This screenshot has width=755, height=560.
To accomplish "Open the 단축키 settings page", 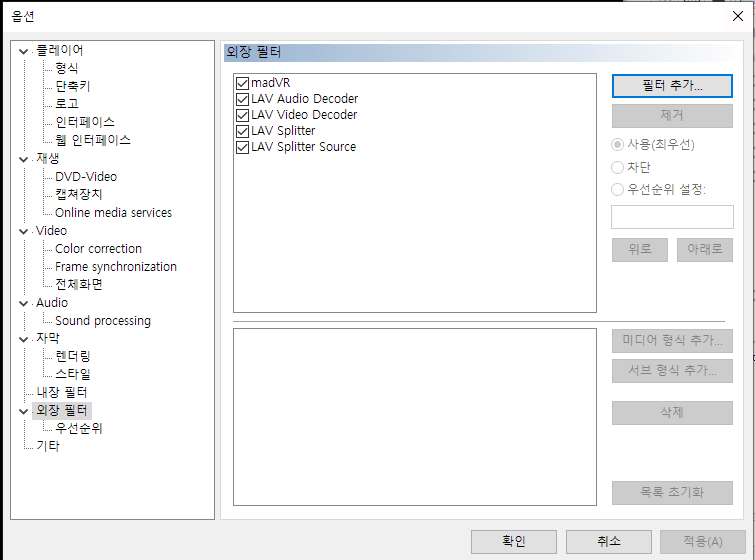I will [x=73, y=86].
